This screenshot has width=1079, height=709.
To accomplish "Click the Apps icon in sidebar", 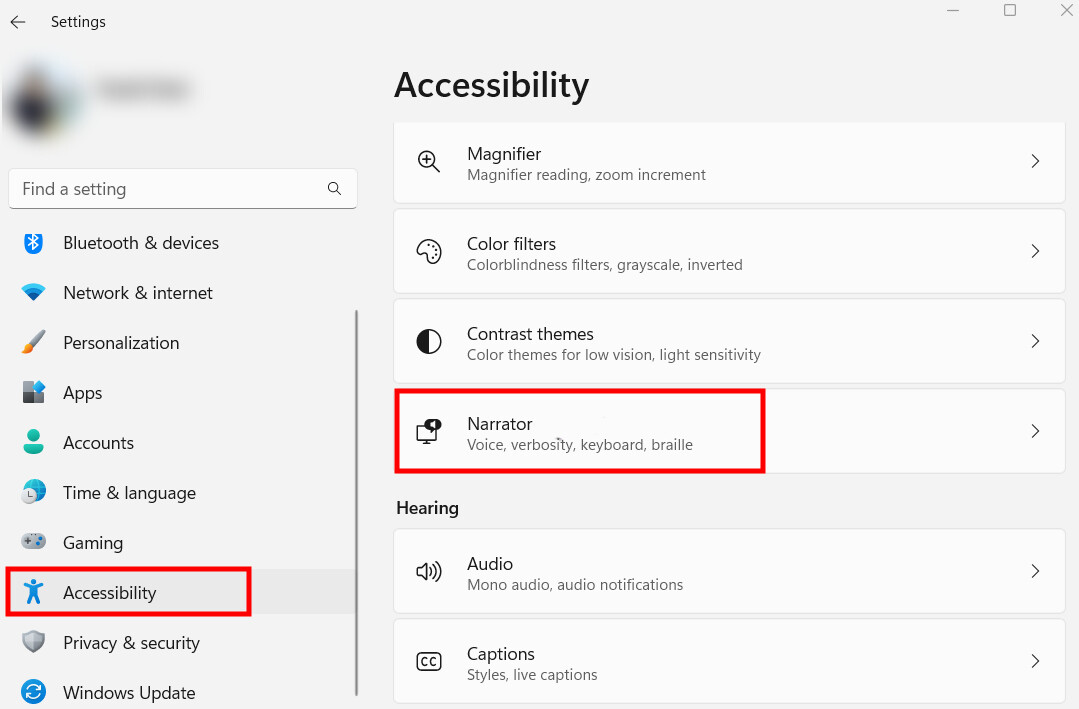I will (x=33, y=392).
